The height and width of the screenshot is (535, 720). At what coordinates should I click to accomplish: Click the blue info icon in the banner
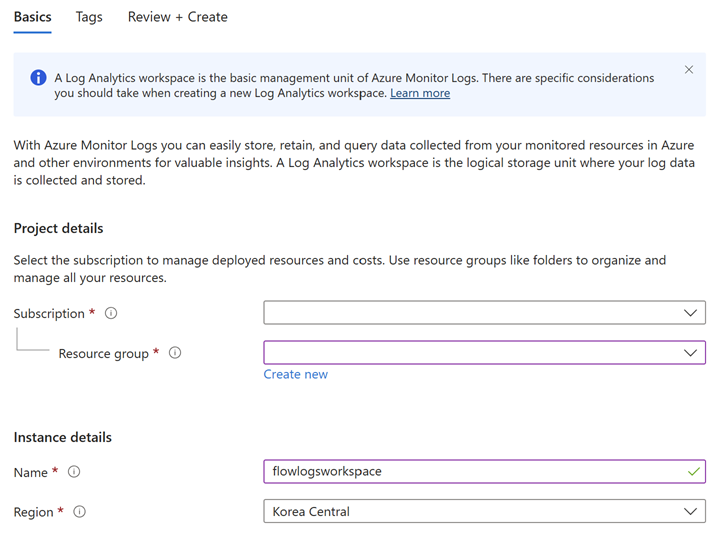coord(38,78)
